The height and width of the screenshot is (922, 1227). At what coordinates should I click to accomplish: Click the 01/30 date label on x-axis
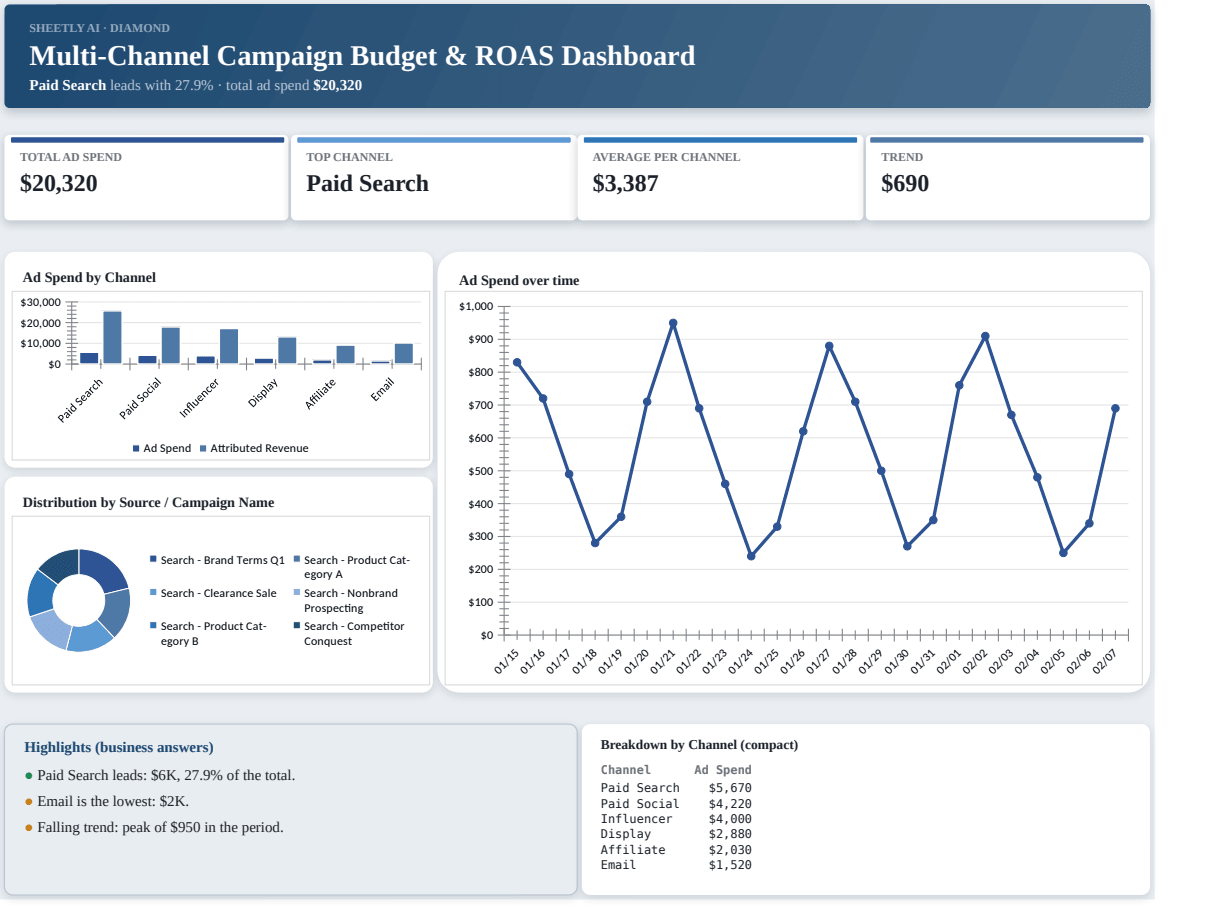click(x=898, y=662)
